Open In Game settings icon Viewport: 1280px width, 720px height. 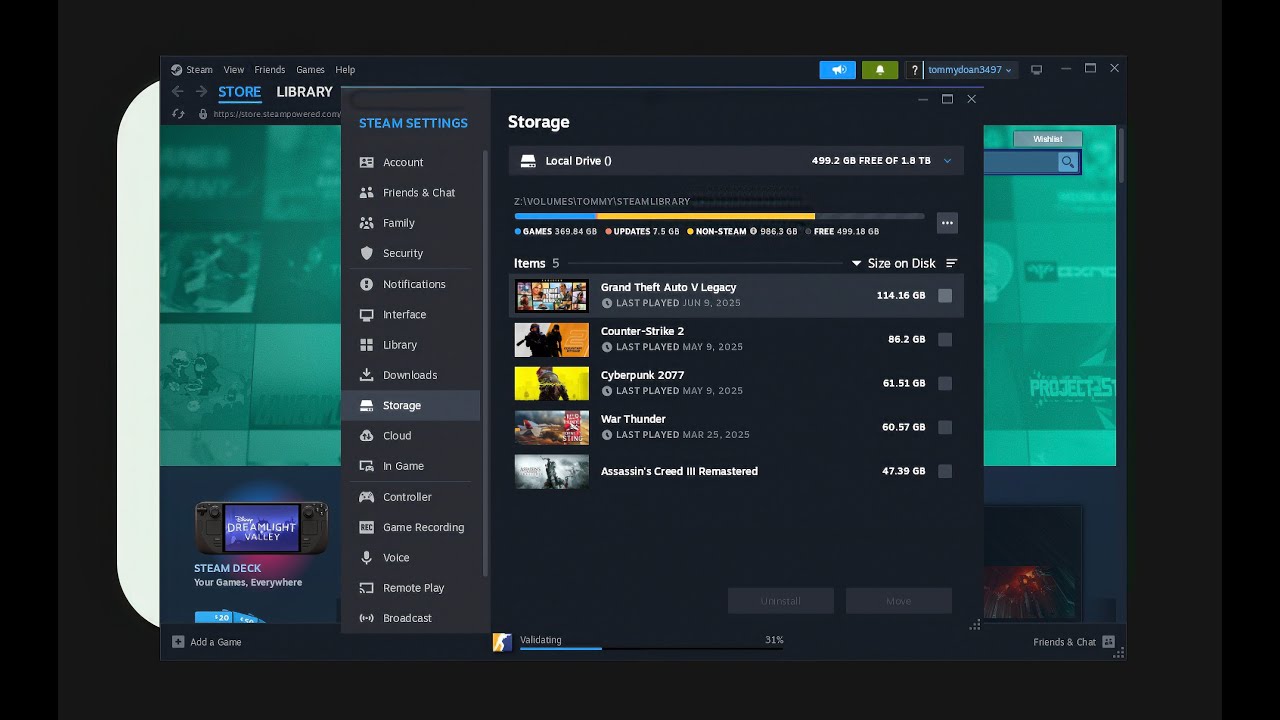pos(366,466)
